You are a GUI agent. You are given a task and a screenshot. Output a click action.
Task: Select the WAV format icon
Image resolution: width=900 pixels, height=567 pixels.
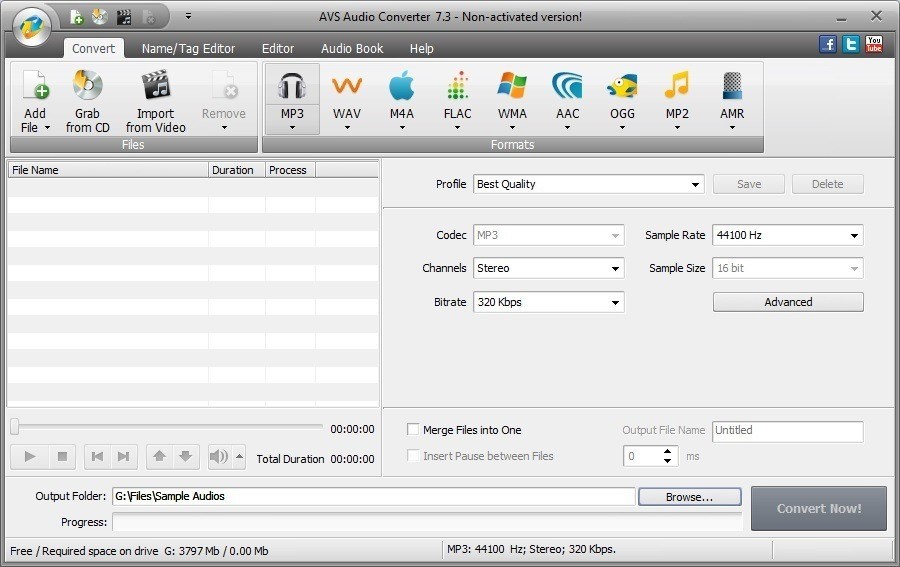pyautogui.click(x=347, y=87)
